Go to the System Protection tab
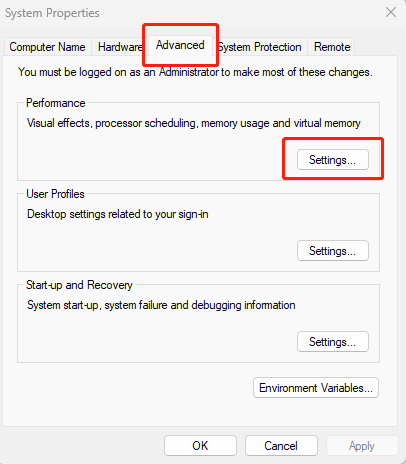Viewport: 406px width, 464px height. pyautogui.click(x=260, y=47)
